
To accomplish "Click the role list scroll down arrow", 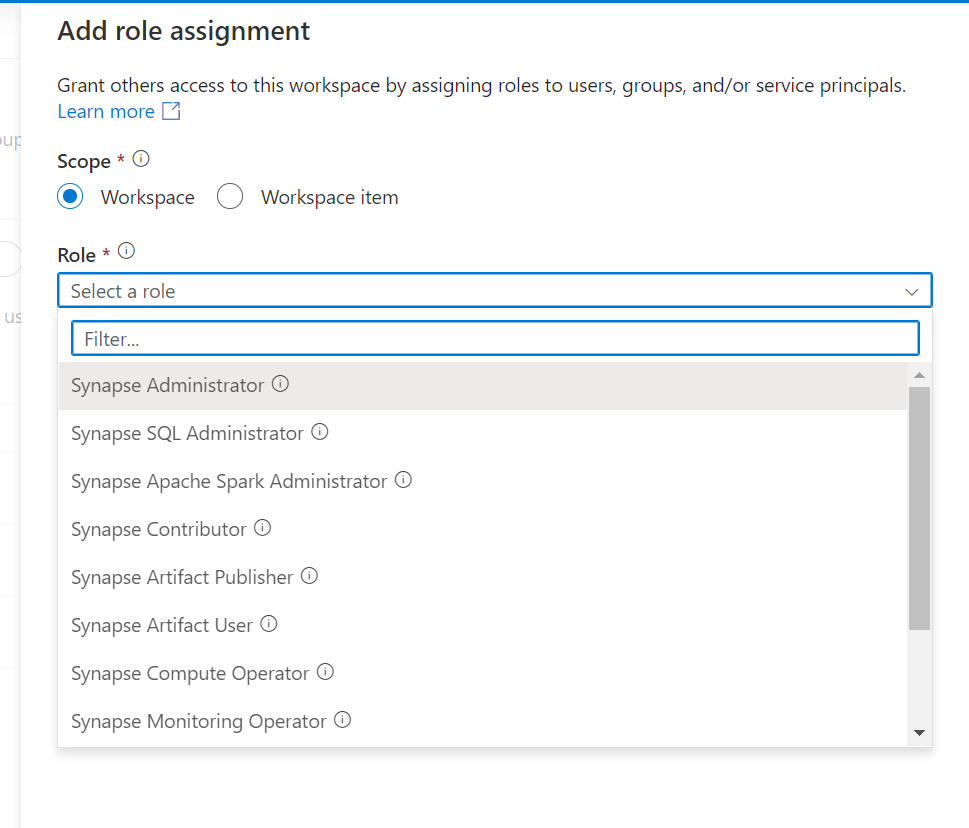I will [920, 733].
